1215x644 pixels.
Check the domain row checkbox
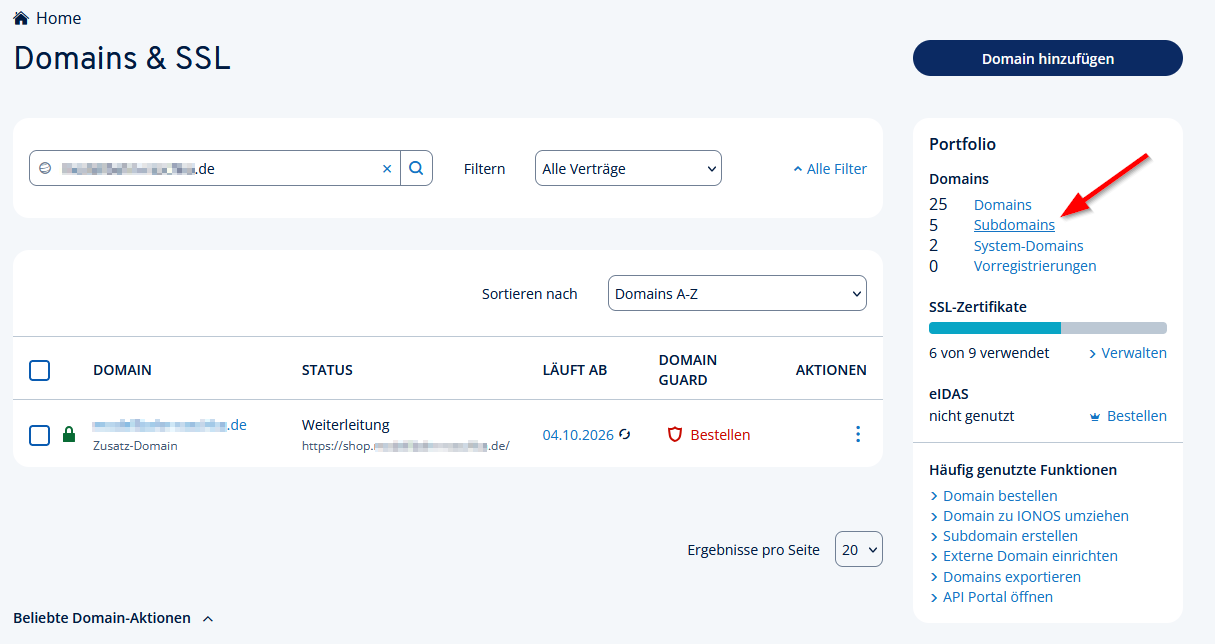point(39,435)
